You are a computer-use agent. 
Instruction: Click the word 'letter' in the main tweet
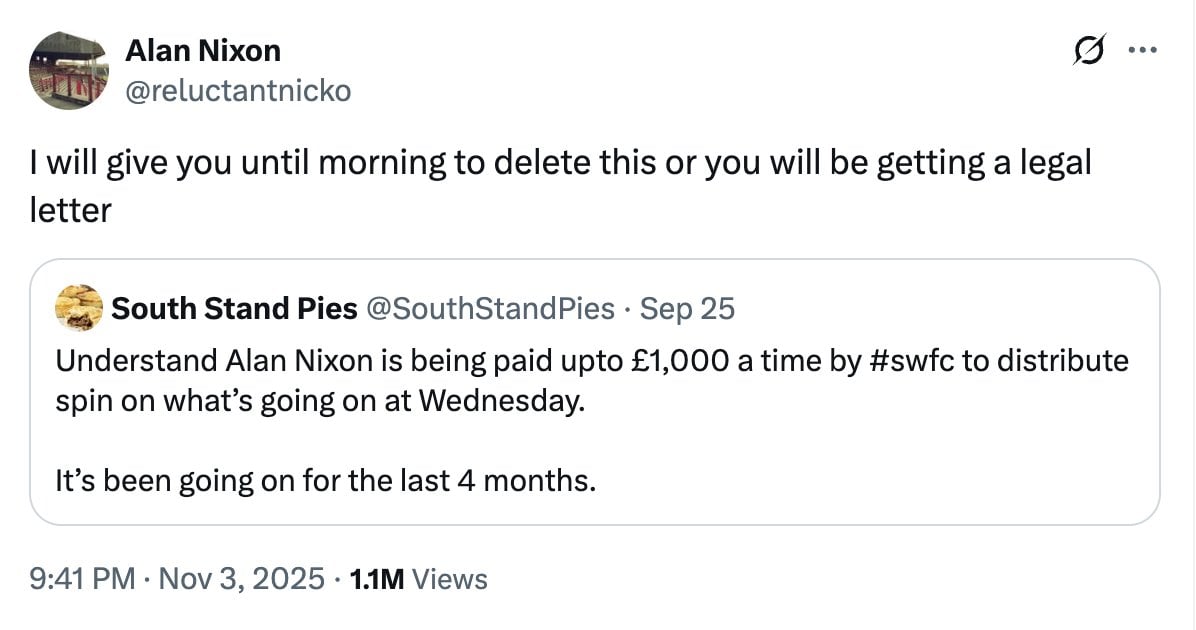(x=69, y=210)
